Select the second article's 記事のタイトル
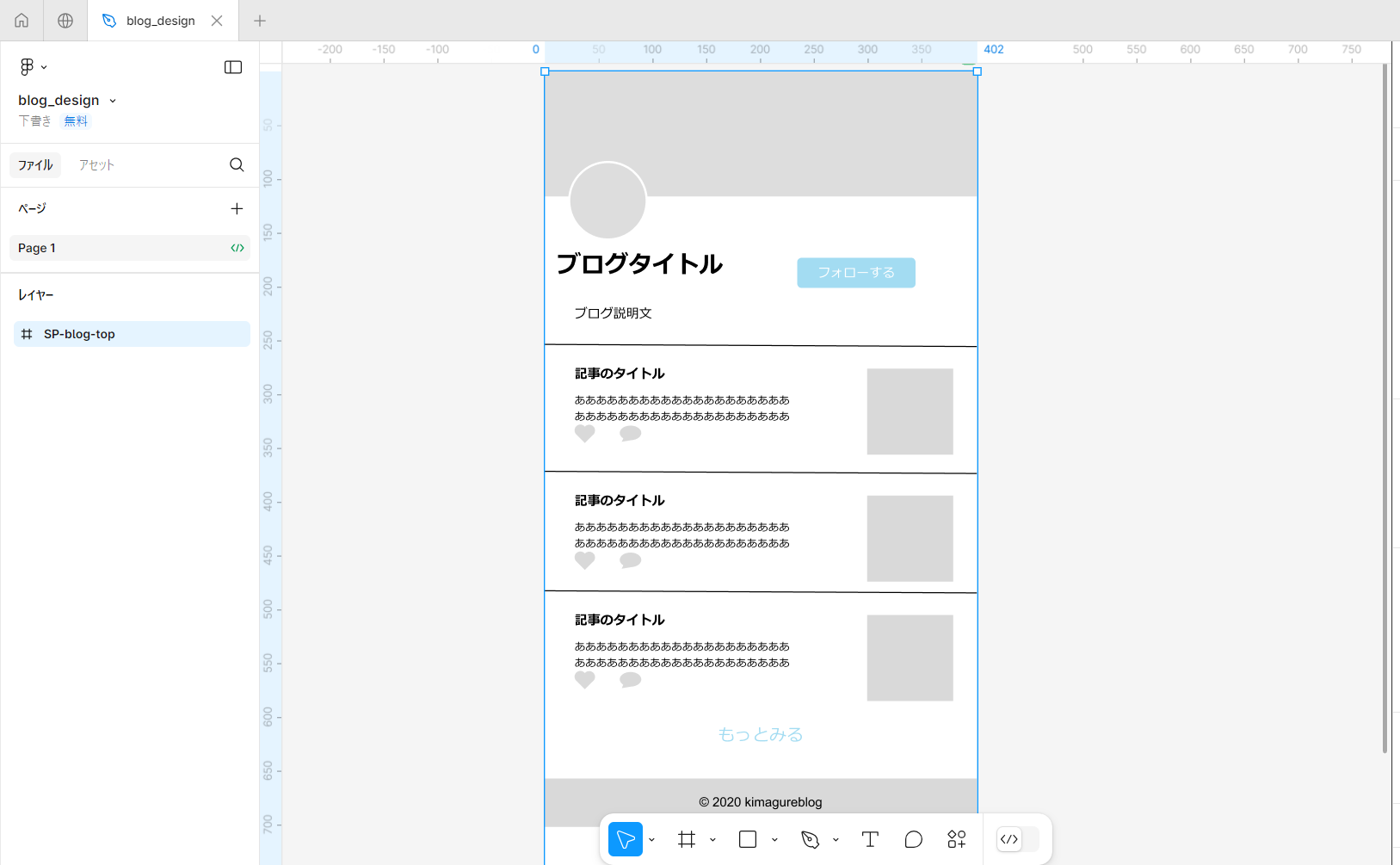This screenshot has height=865, width=1400. (620, 500)
